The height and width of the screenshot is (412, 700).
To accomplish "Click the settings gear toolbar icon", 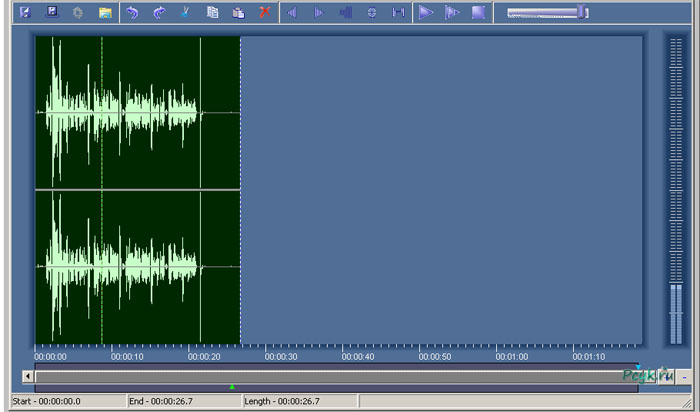I will coord(78,13).
